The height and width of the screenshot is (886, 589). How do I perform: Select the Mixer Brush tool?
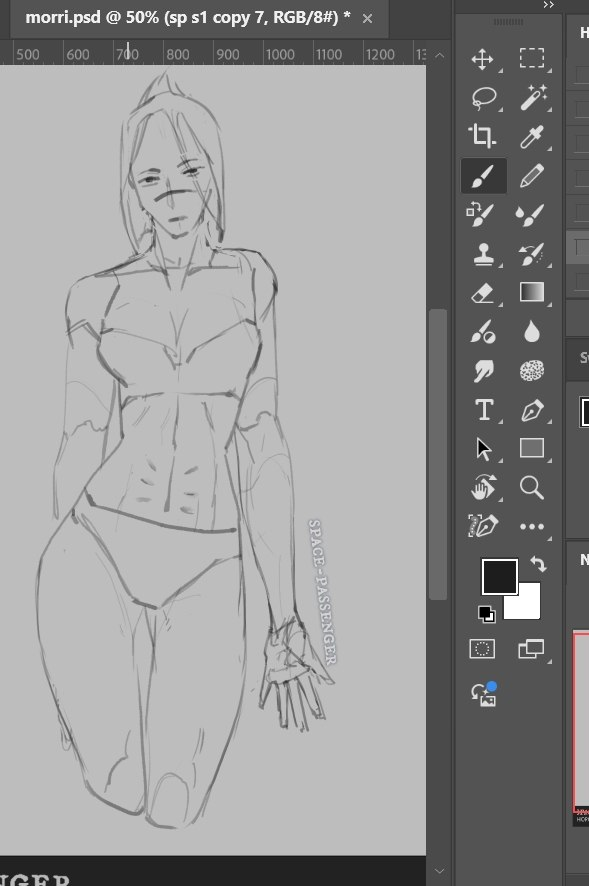pos(531,215)
